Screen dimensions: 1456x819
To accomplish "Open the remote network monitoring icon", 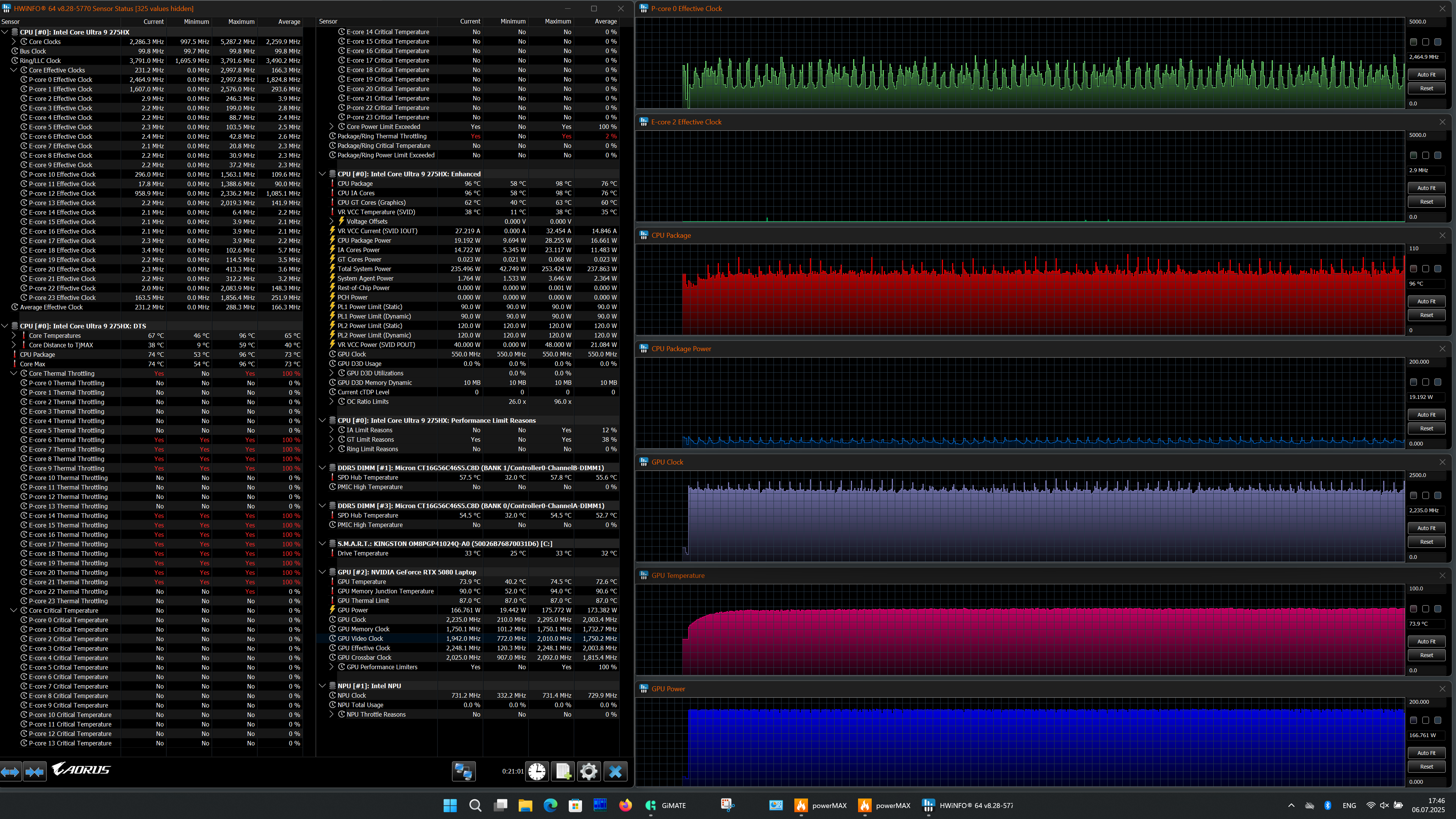I will [x=463, y=771].
